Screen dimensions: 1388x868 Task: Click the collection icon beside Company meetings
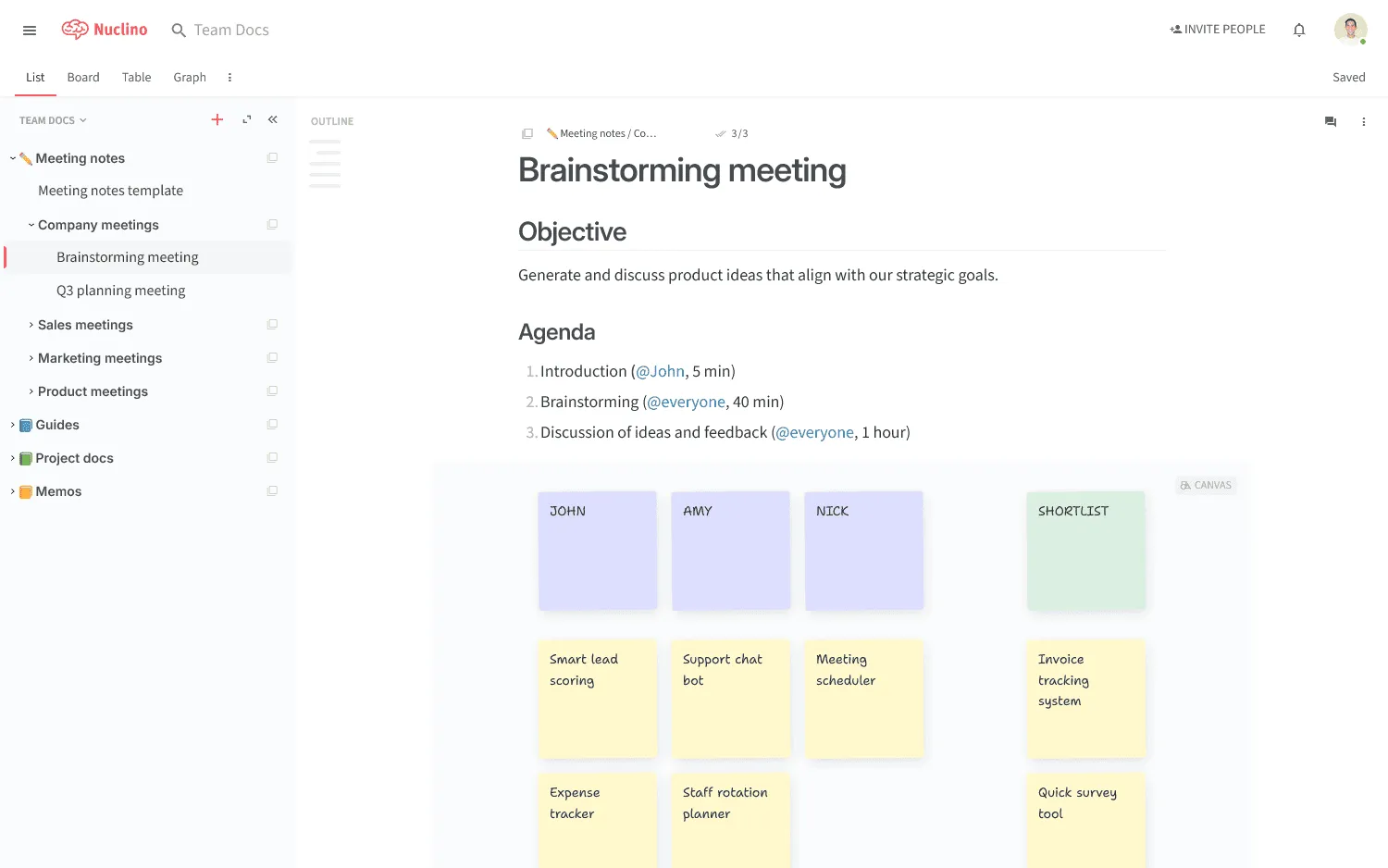[x=272, y=225]
